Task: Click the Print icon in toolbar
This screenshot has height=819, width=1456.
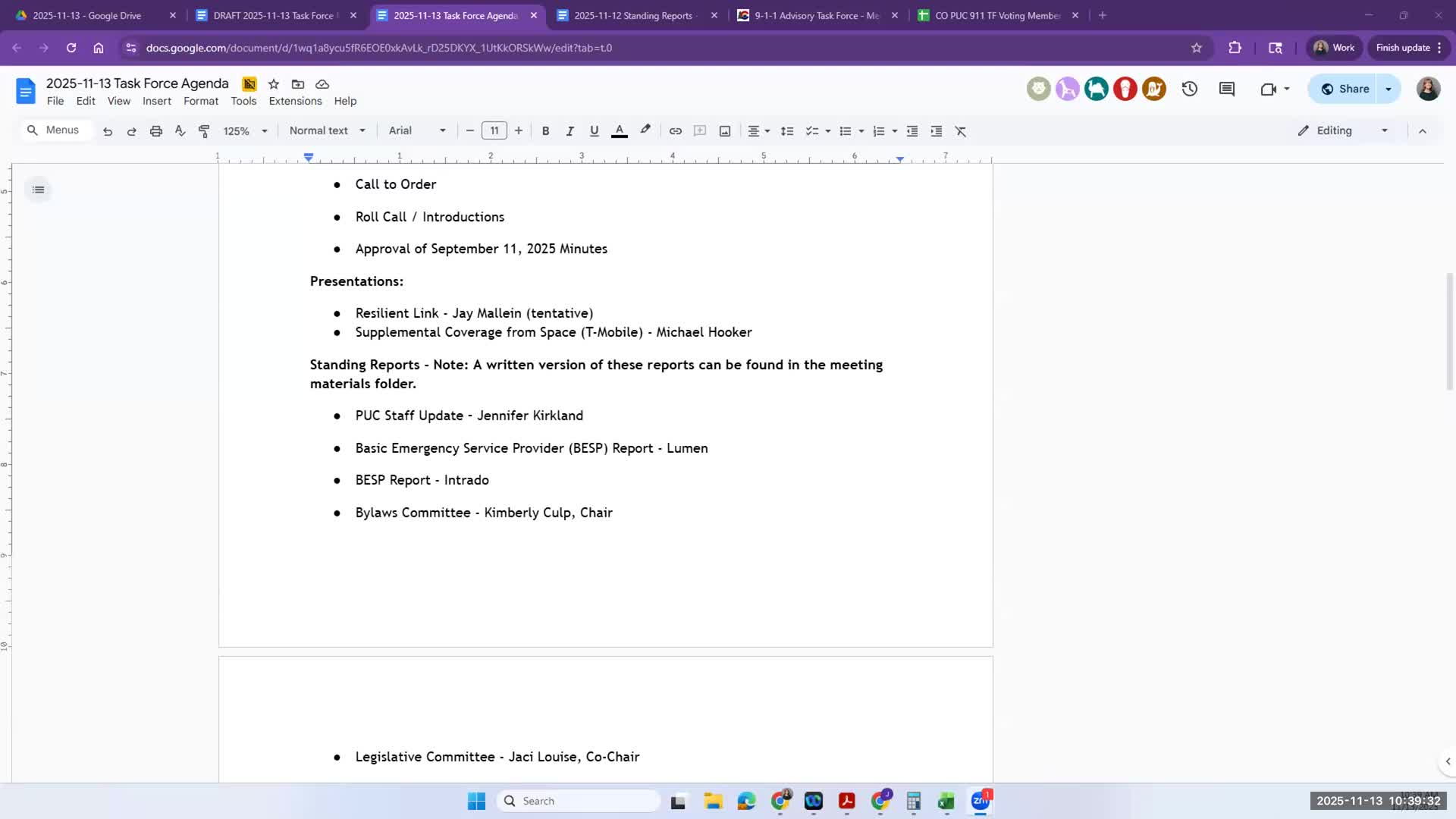Action: pyautogui.click(x=156, y=131)
